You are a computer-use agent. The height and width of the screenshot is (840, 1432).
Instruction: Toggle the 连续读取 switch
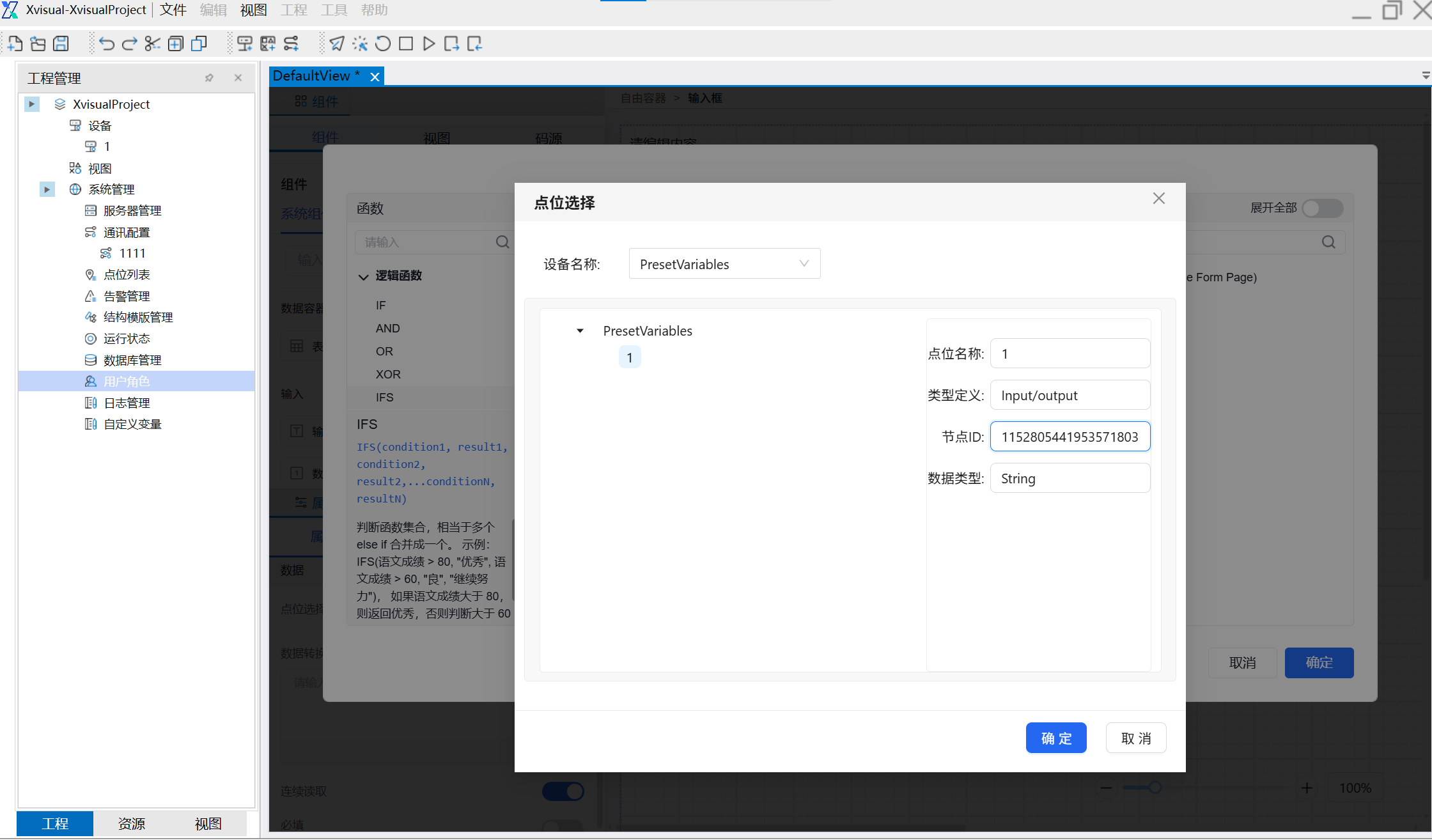pyautogui.click(x=563, y=791)
